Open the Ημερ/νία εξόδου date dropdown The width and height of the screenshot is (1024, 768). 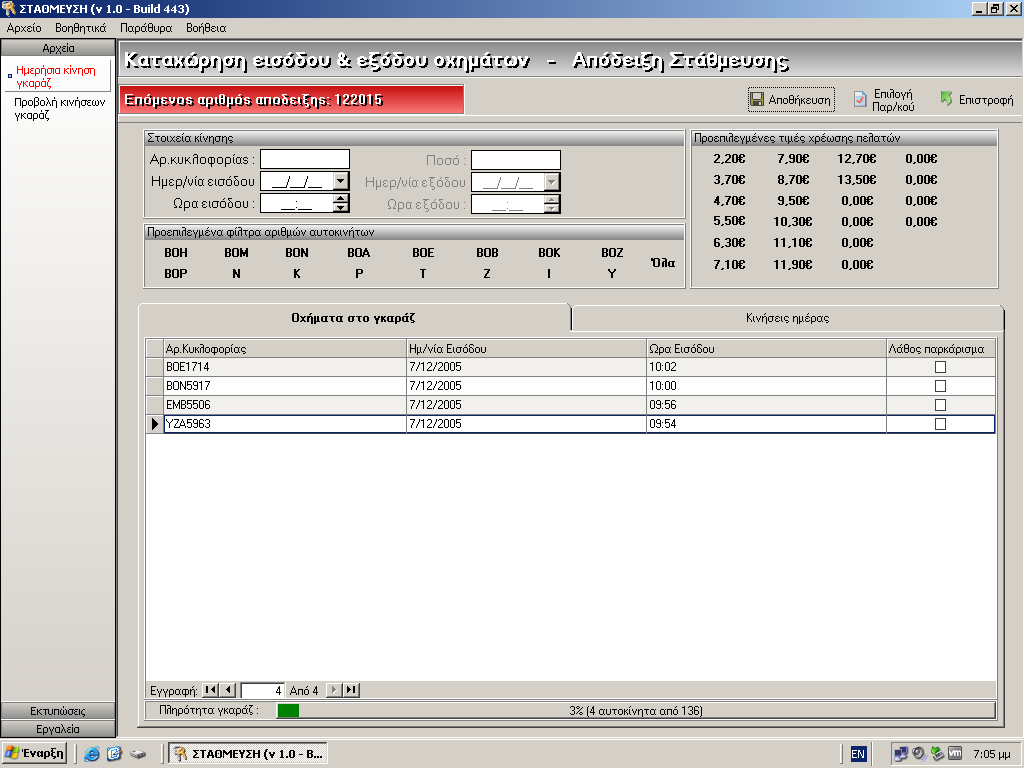click(552, 182)
